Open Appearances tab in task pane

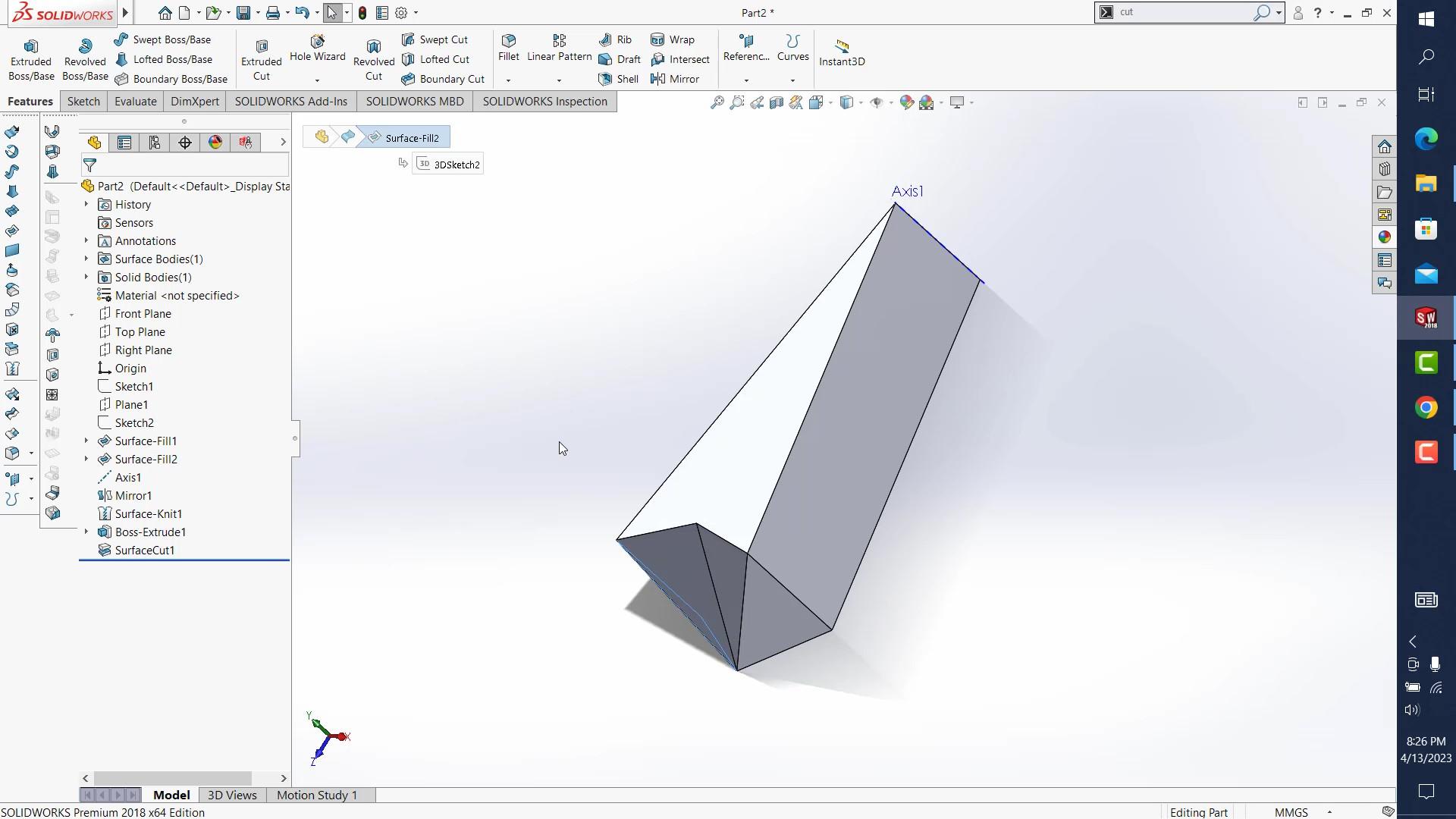point(1385,237)
